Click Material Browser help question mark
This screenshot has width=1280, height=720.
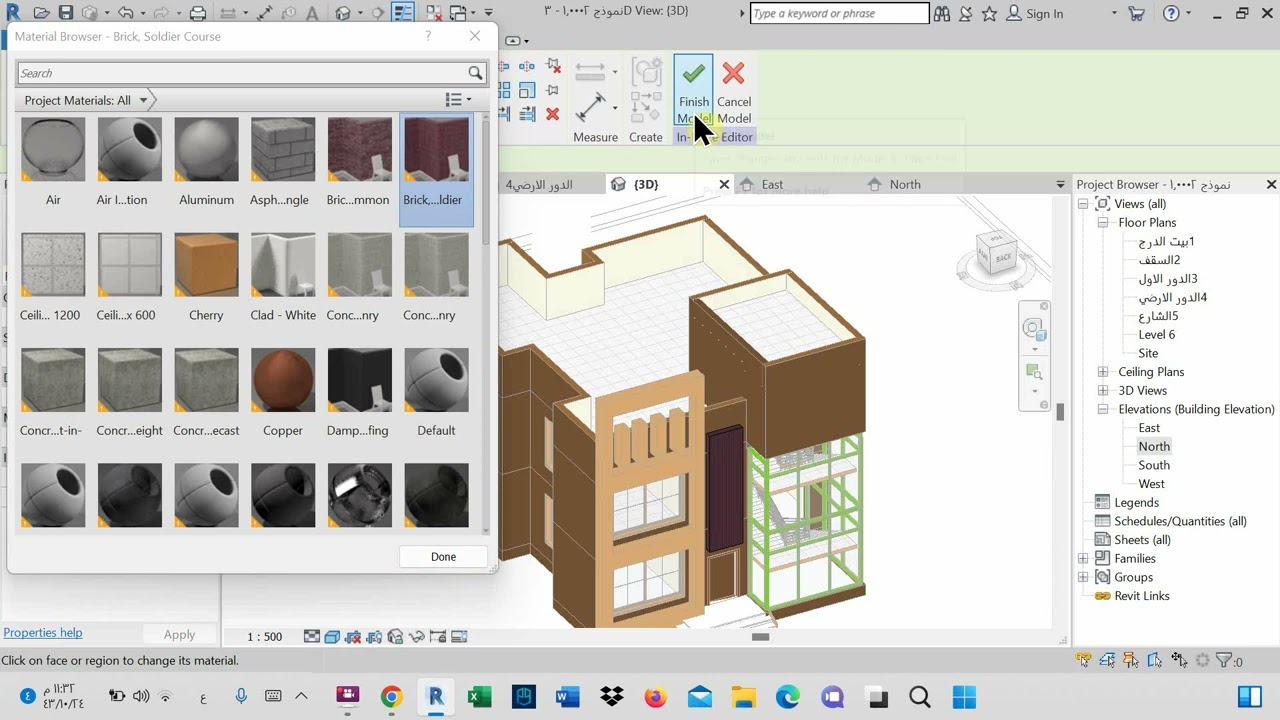pos(428,36)
